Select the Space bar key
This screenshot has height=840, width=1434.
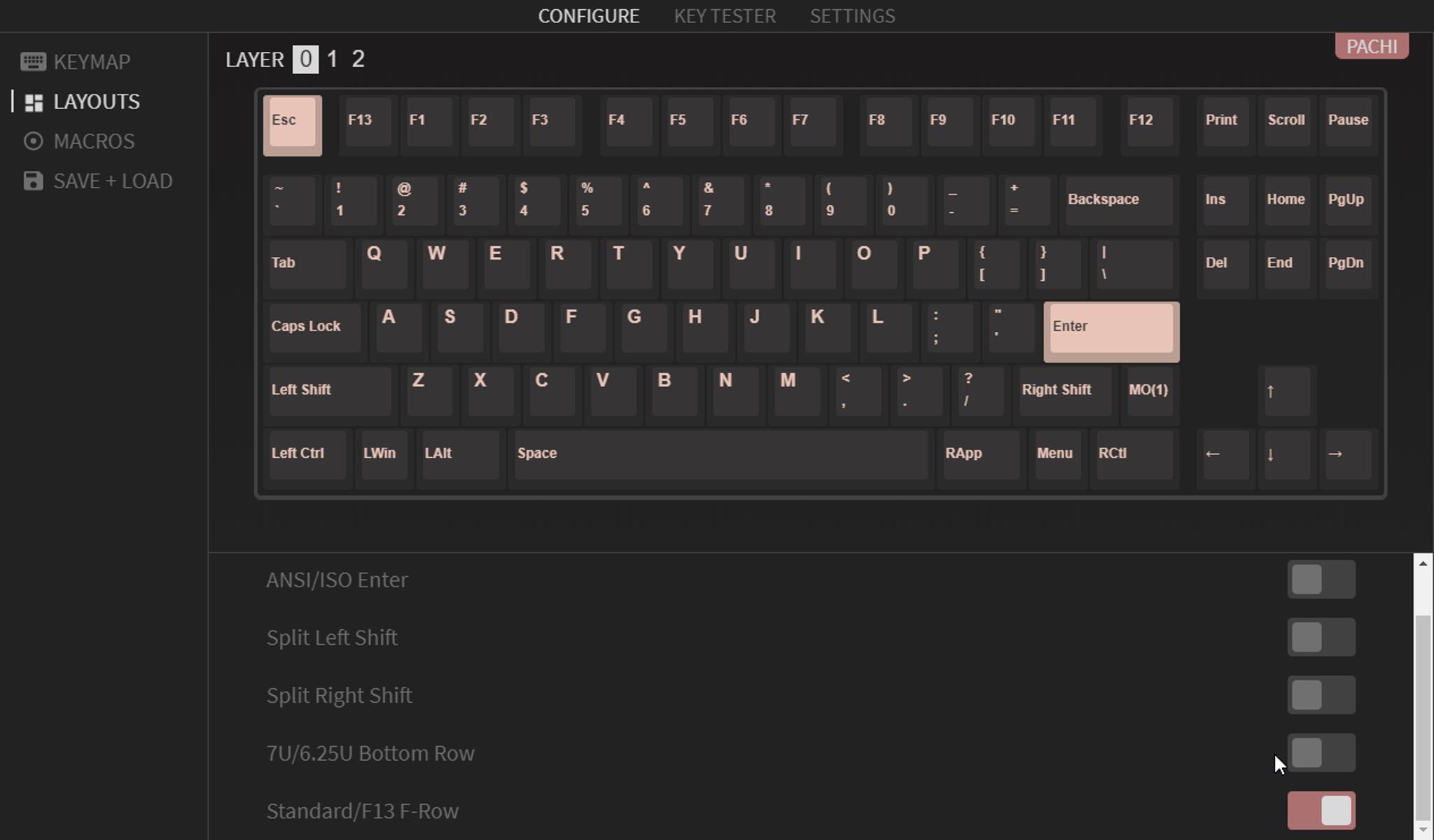coord(721,455)
